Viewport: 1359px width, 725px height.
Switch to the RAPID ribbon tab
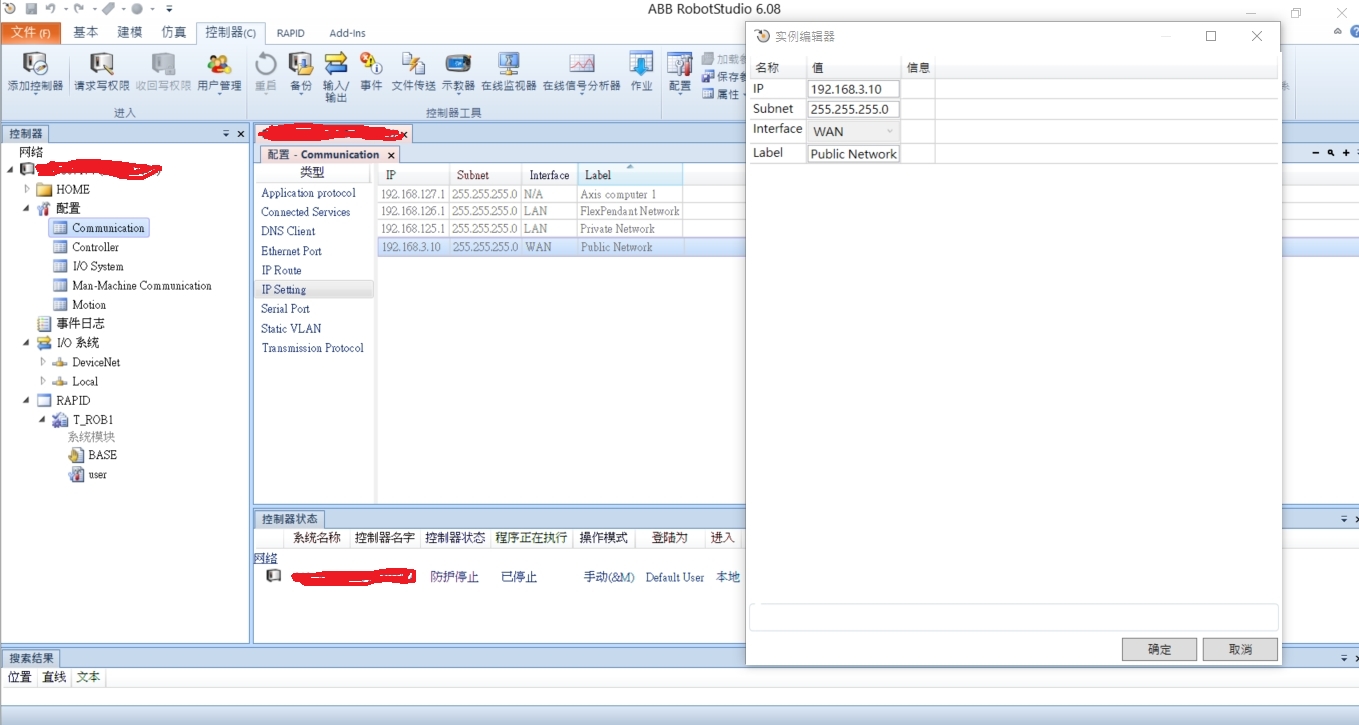[290, 33]
